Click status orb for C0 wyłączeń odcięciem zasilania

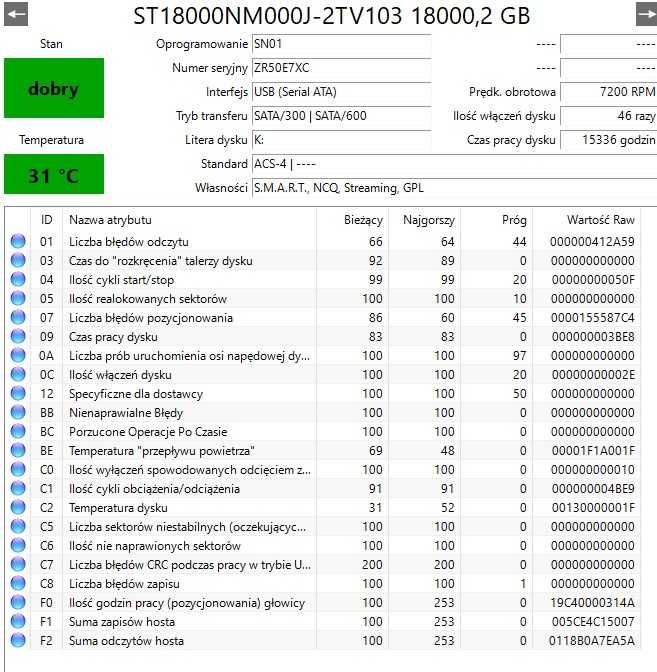click(18, 469)
